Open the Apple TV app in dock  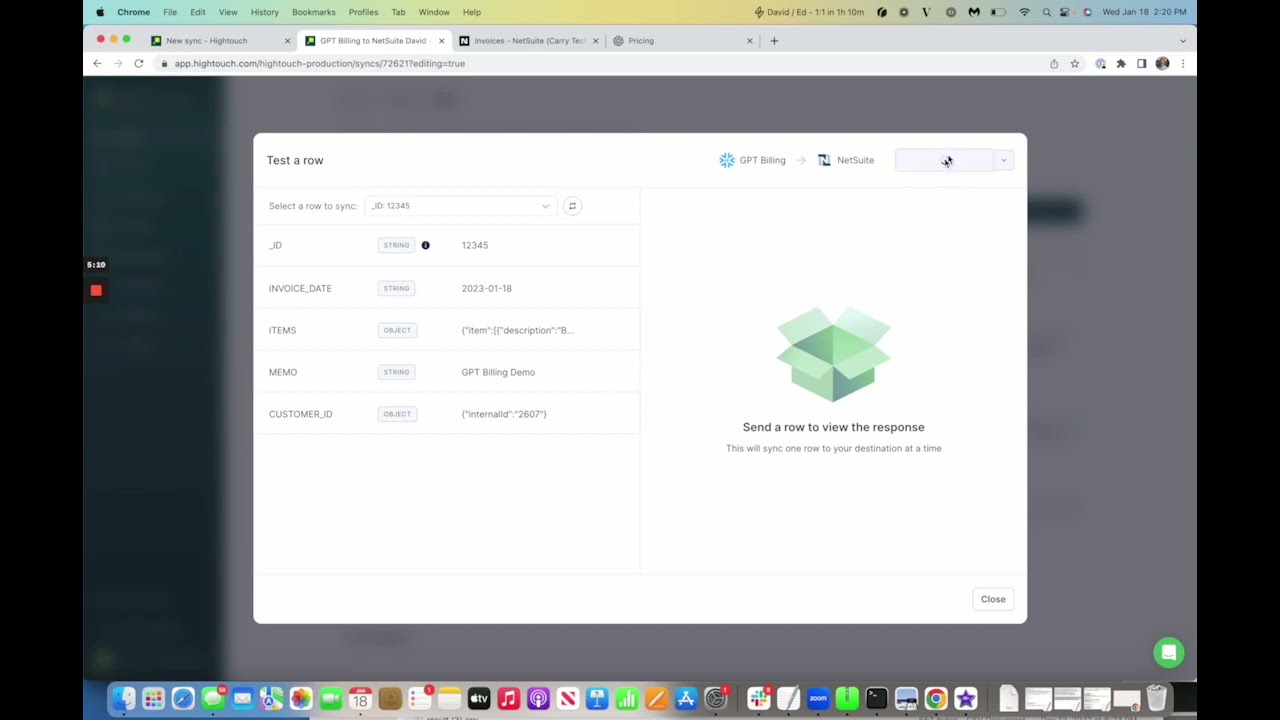click(x=479, y=699)
